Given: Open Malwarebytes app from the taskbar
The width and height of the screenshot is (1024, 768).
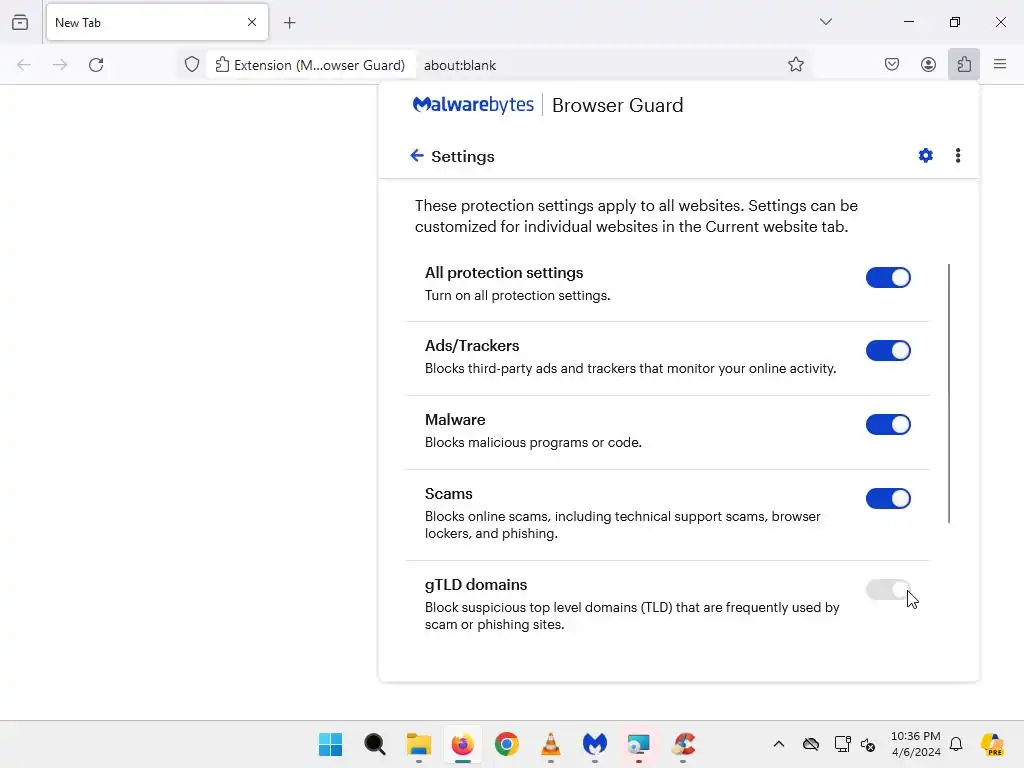Looking at the screenshot, I should [595, 744].
